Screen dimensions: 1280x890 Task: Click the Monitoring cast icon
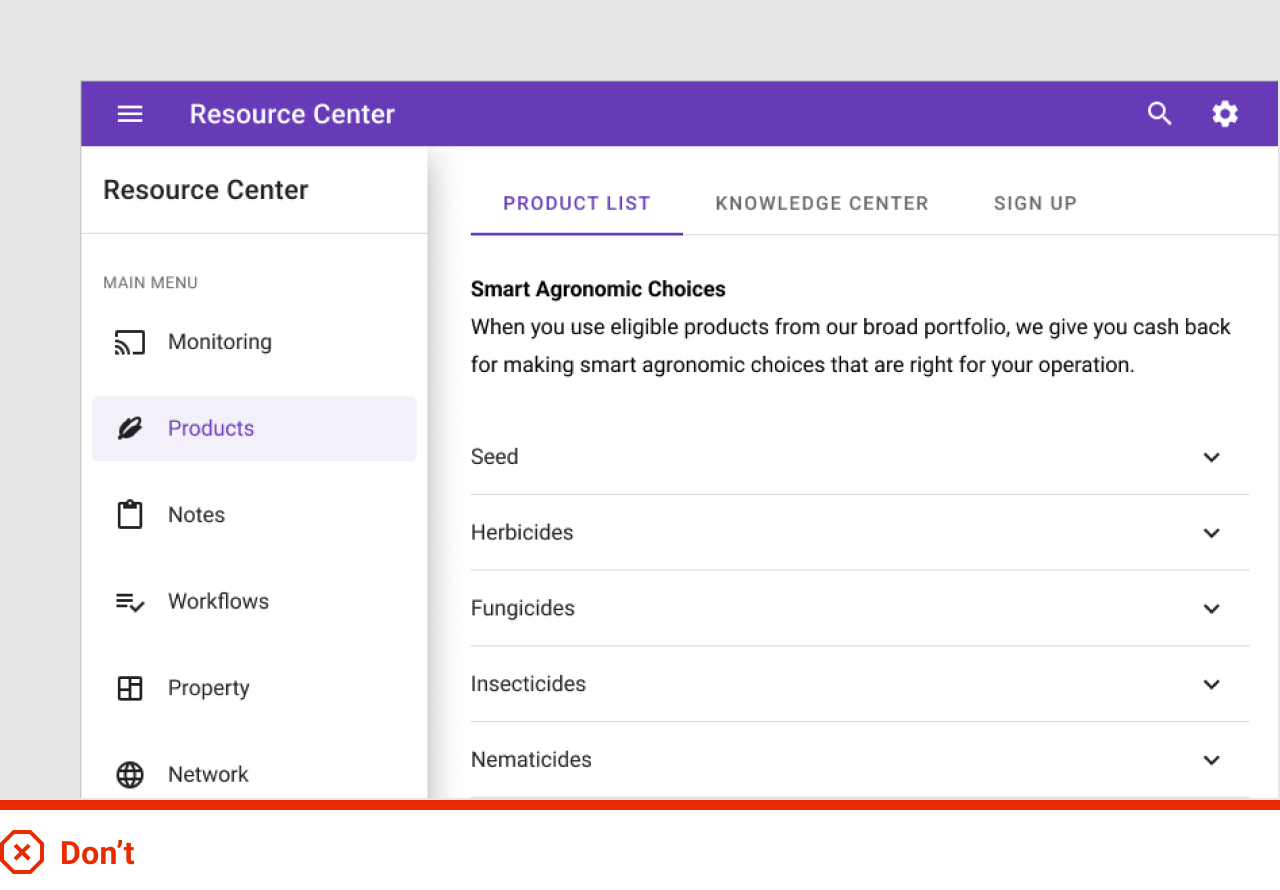(130, 343)
